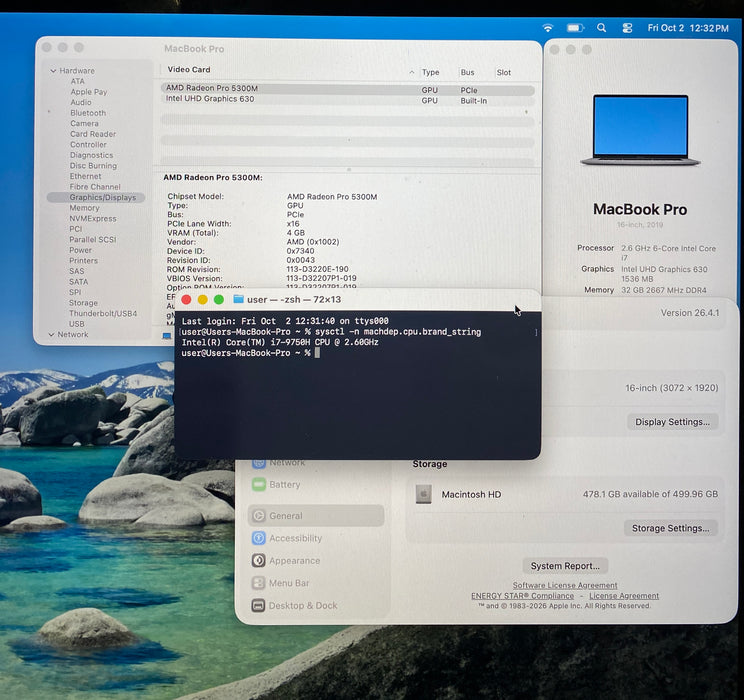This screenshot has width=744, height=700.
Task: Sort by Bus column header
Action: (467, 72)
